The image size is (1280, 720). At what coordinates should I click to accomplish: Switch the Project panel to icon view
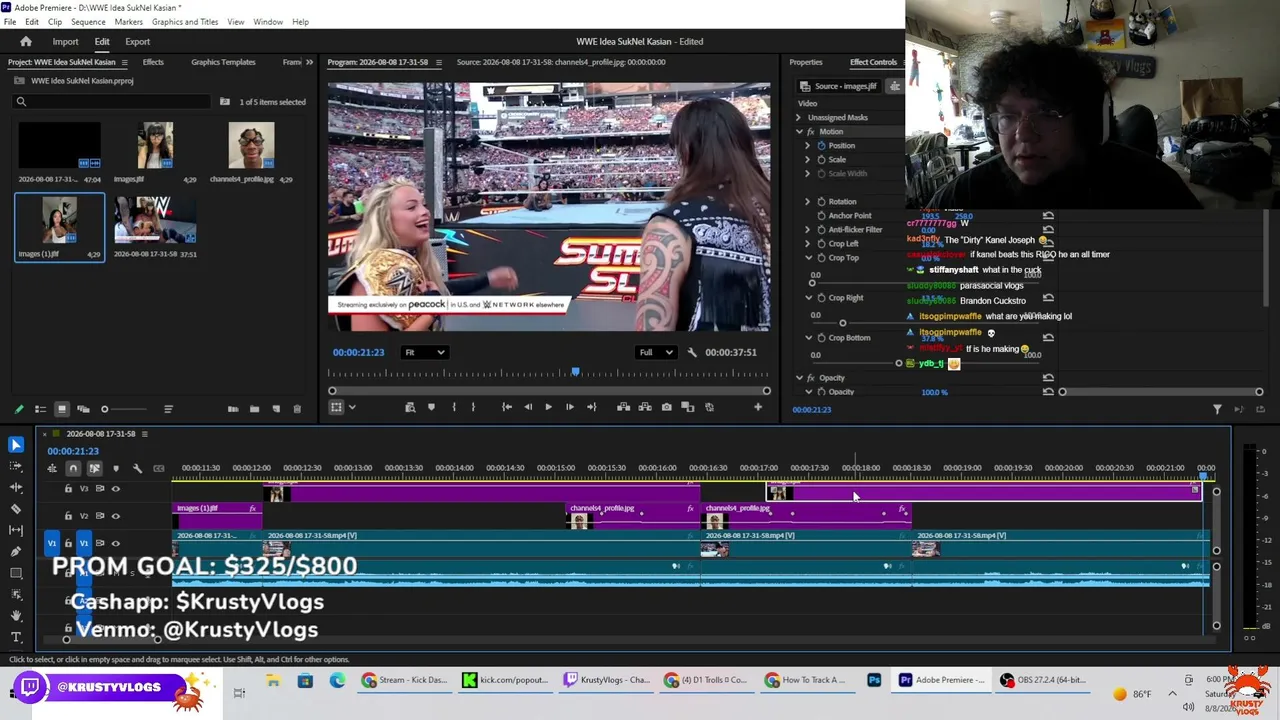pyautogui.click(x=61, y=409)
